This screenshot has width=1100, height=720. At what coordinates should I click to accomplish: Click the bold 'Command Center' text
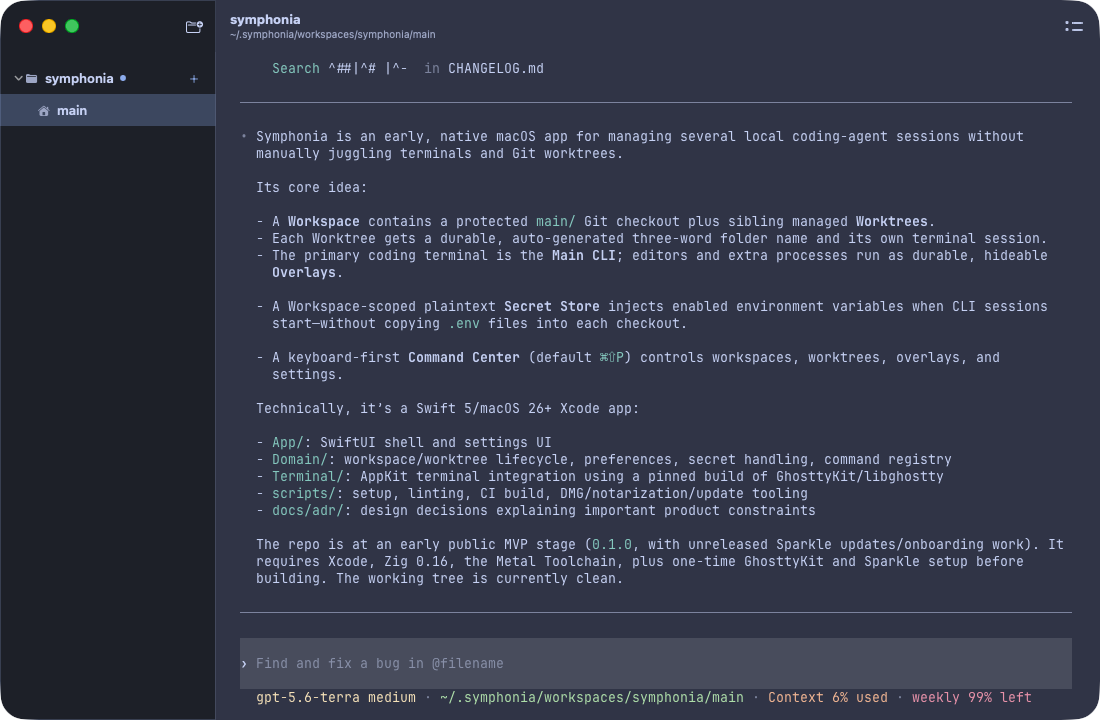pyautogui.click(x=464, y=357)
